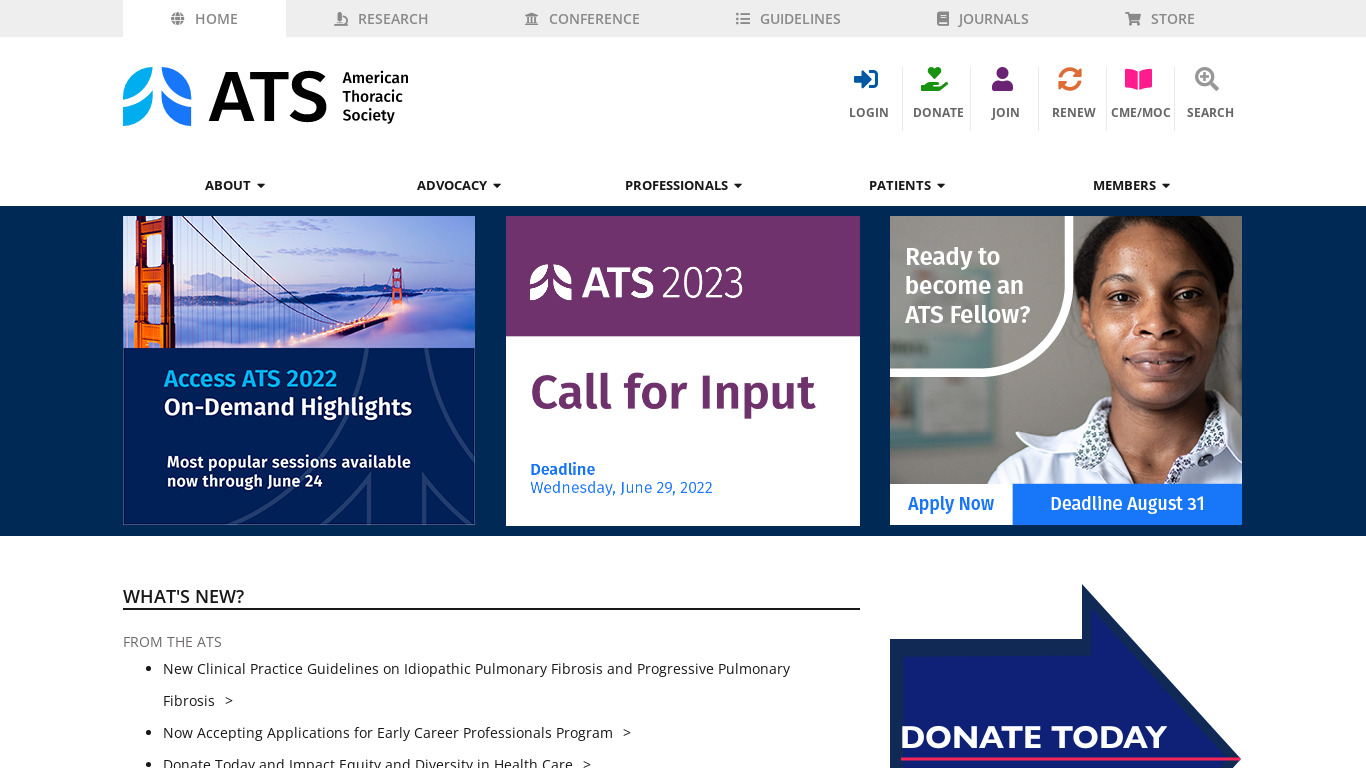1366x768 pixels.
Task: Click the DONATE text label
Action: click(938, 113)
